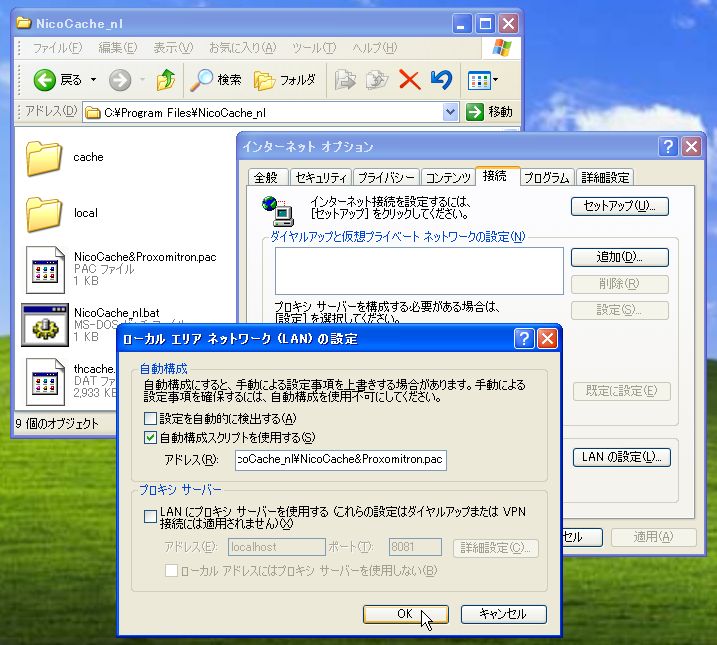Image resolution: width=717 pixels, height=645 pixels.
Task: Open the File (ファイル) menu
Action: click(x=57, y=48)
